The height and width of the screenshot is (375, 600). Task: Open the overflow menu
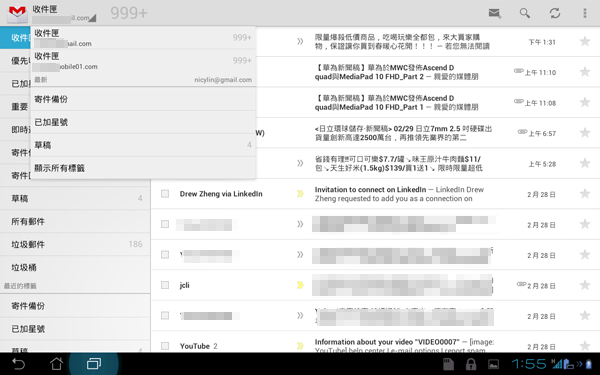(x=585, y=13)
